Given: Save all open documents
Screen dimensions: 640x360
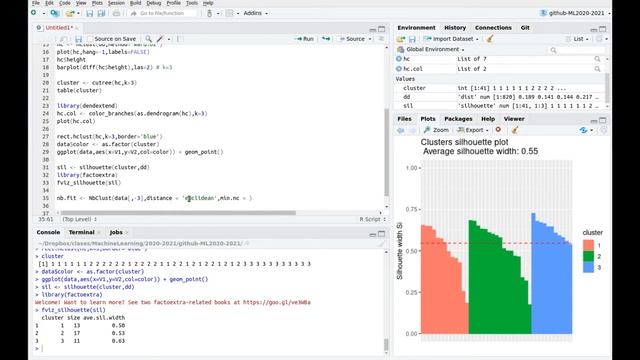Looking at the screenshot, I should pyautogui.click(x=101, y=13).
